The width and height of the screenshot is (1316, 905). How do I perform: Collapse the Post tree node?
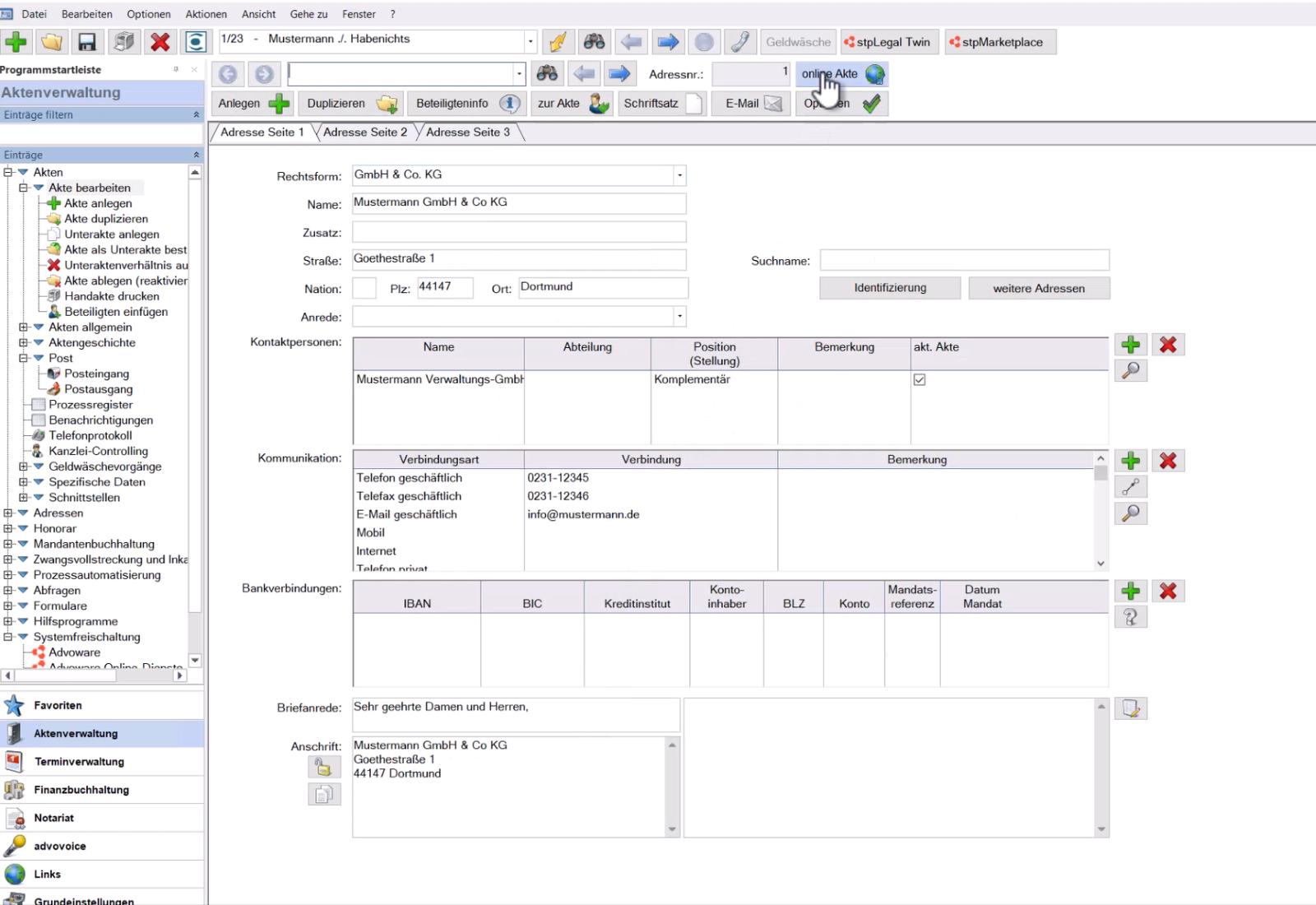coord(23,358)
